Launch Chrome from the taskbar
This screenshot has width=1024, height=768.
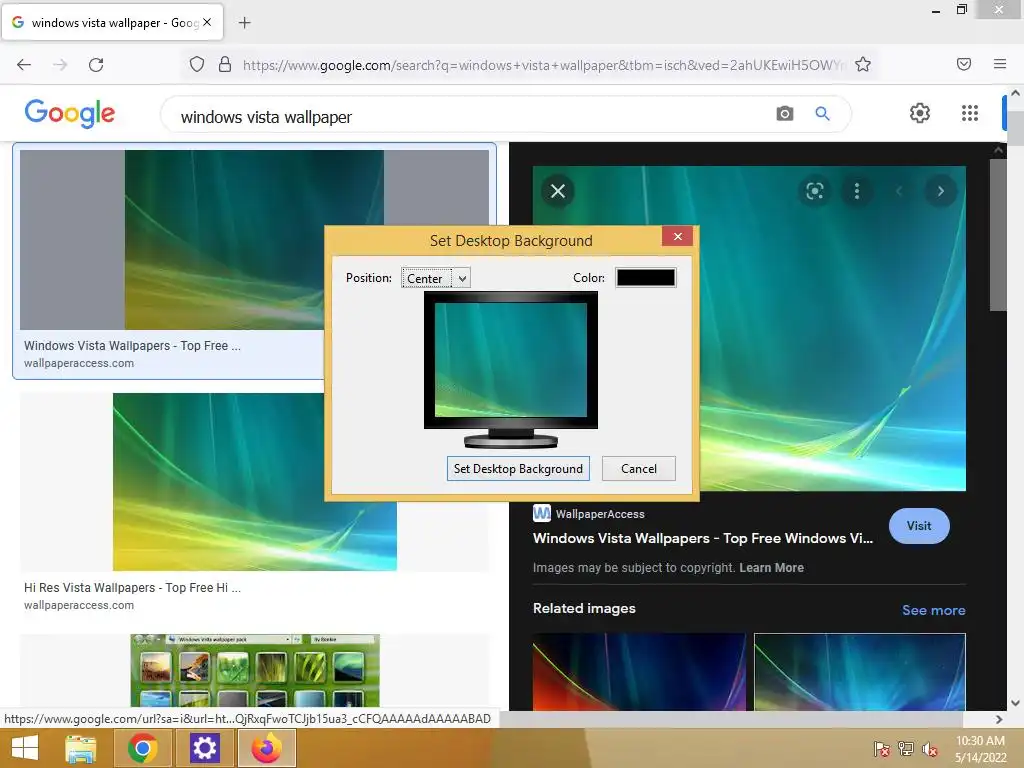click(x=142, y=748)
